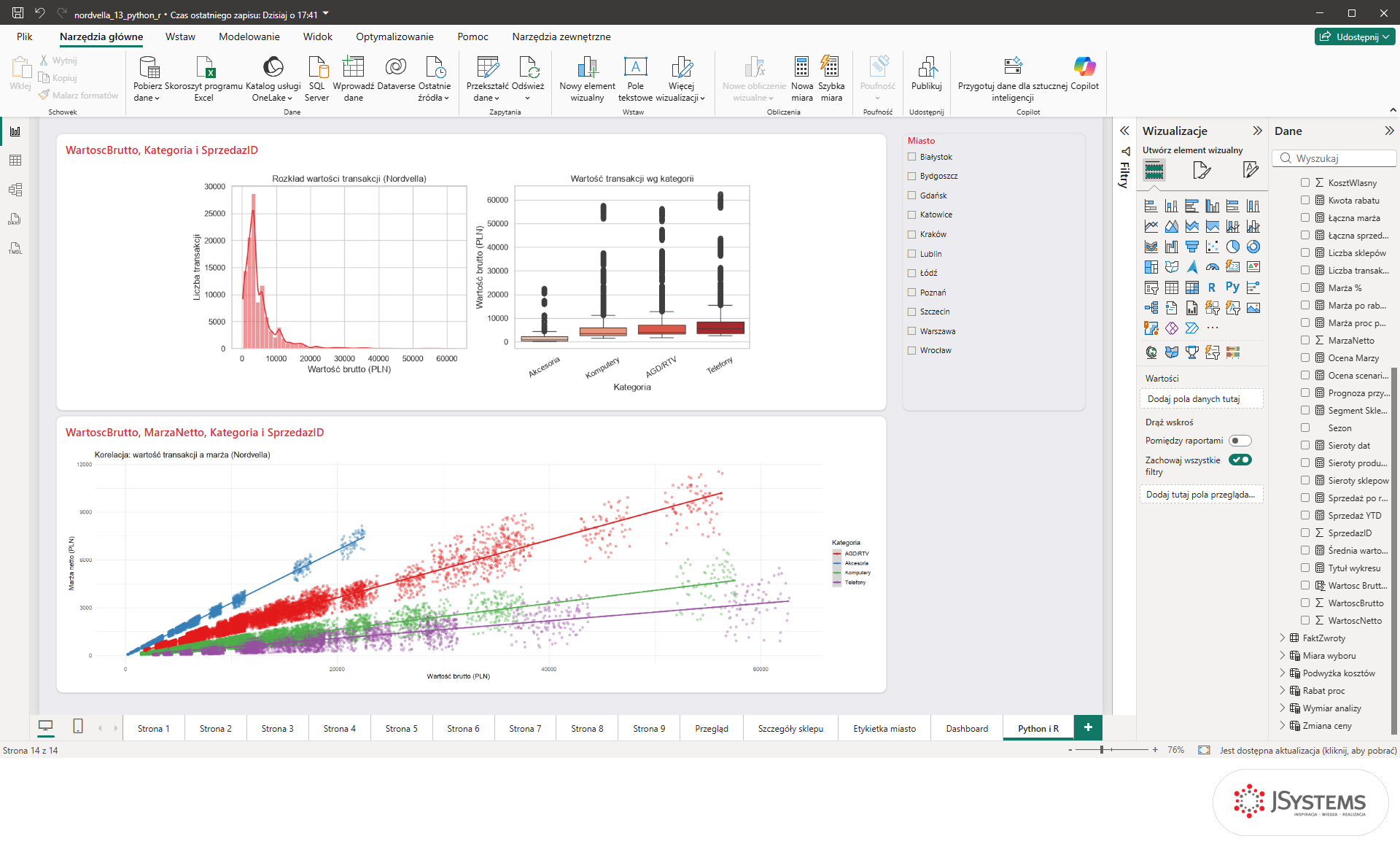1400x847 pixels.
Task: Expand the FaktZwroty table
Action: (x=1283, y=638)
